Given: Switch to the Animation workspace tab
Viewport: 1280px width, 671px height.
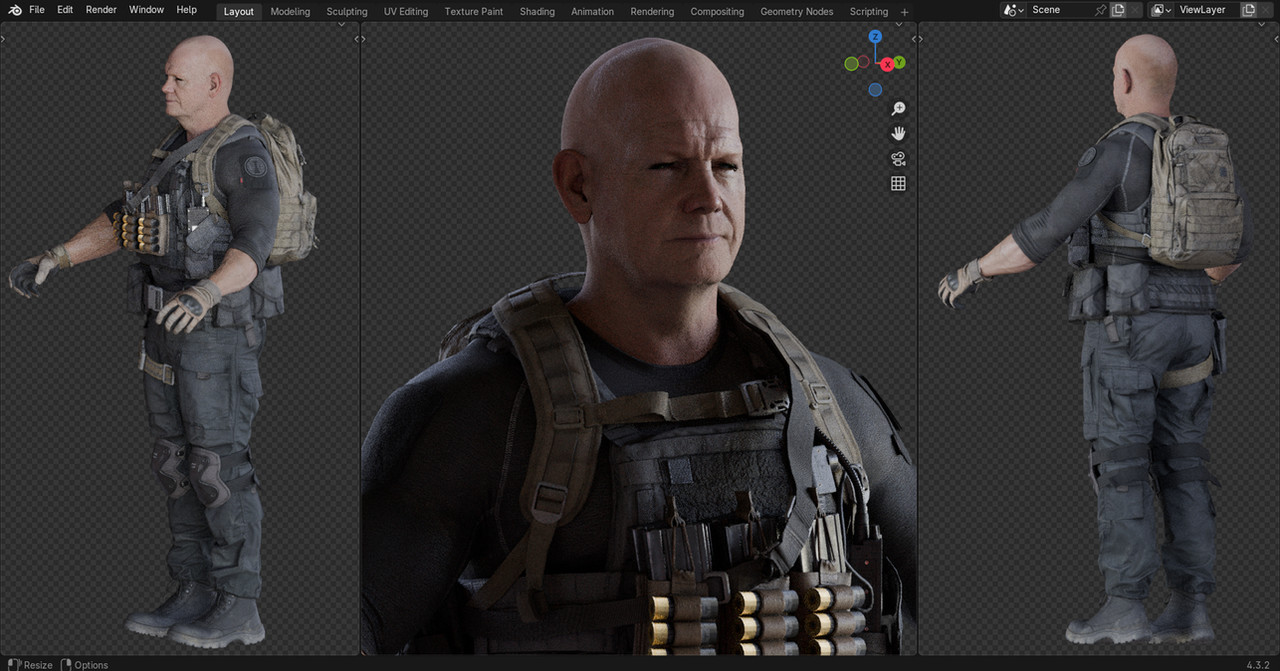Looking at the screenshot, I should [x=592, y=11].
